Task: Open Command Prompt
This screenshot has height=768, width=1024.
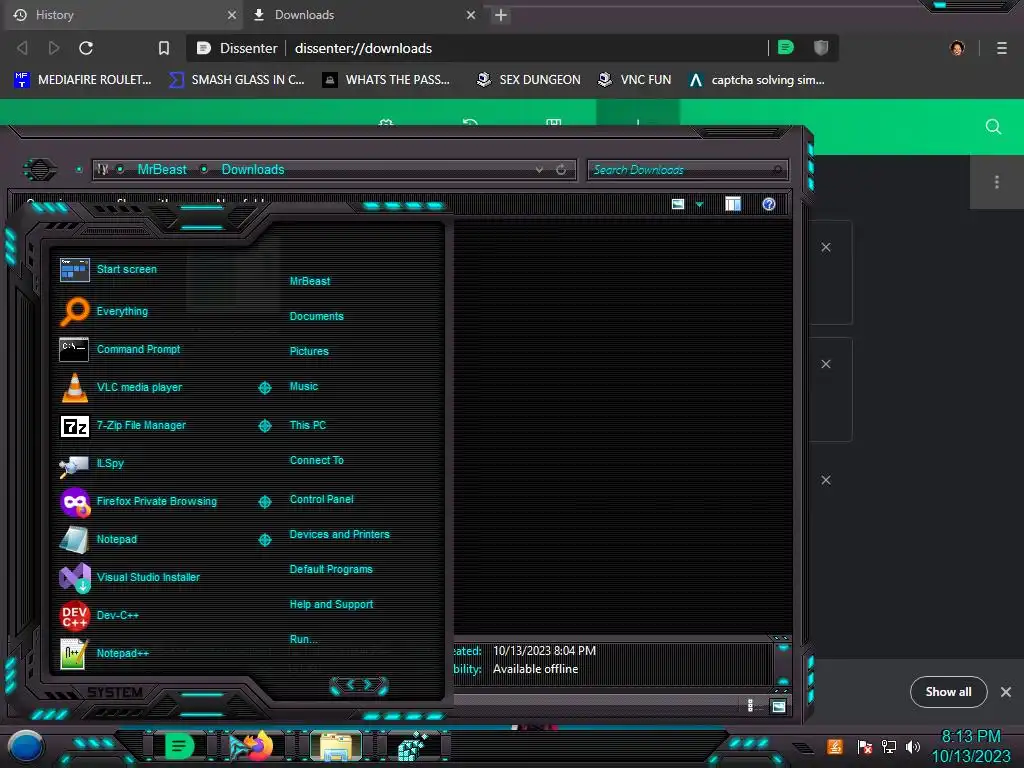Action: coord(120,349)
